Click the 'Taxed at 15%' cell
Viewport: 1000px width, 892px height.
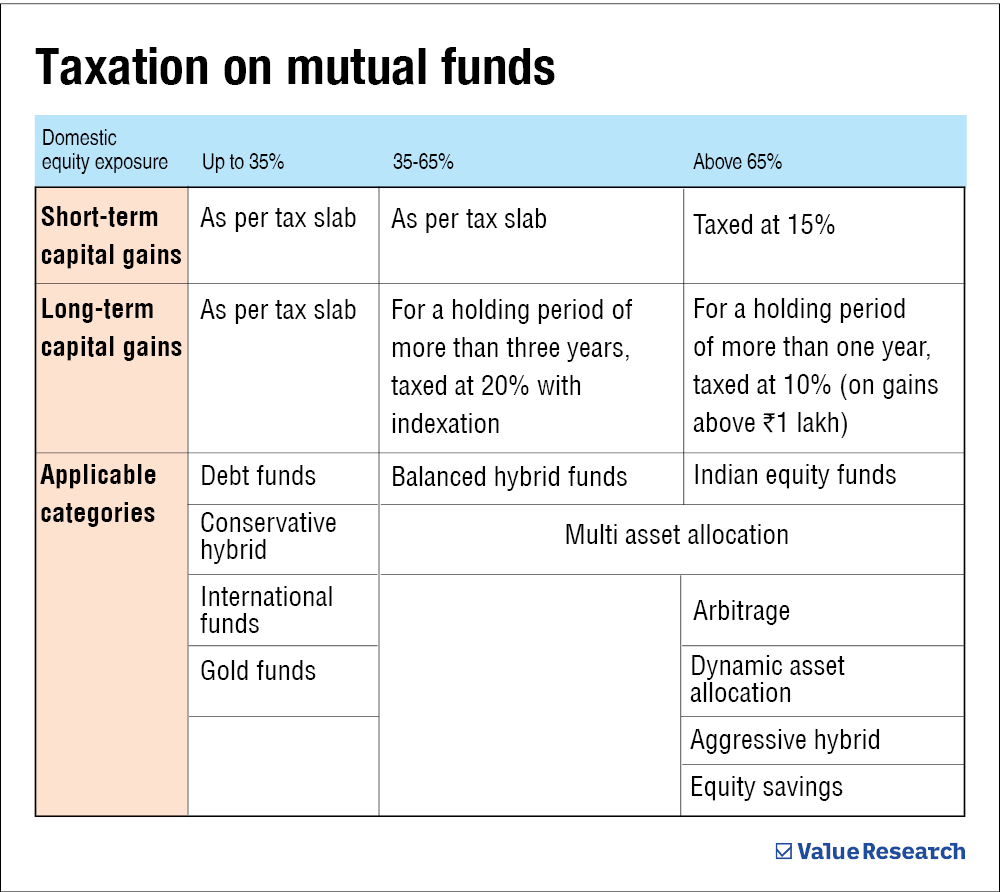point(764,225)
